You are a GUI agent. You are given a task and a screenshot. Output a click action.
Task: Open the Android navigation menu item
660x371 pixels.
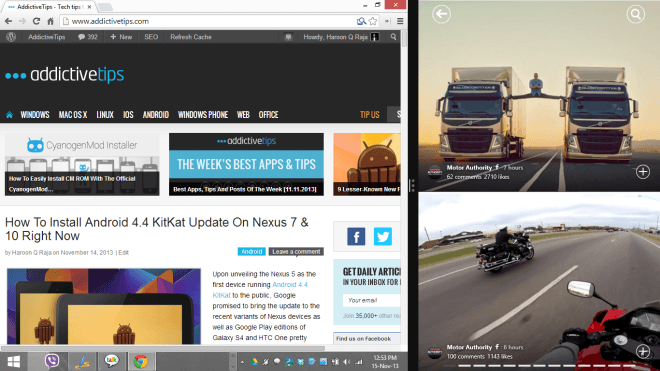[156, 115]
